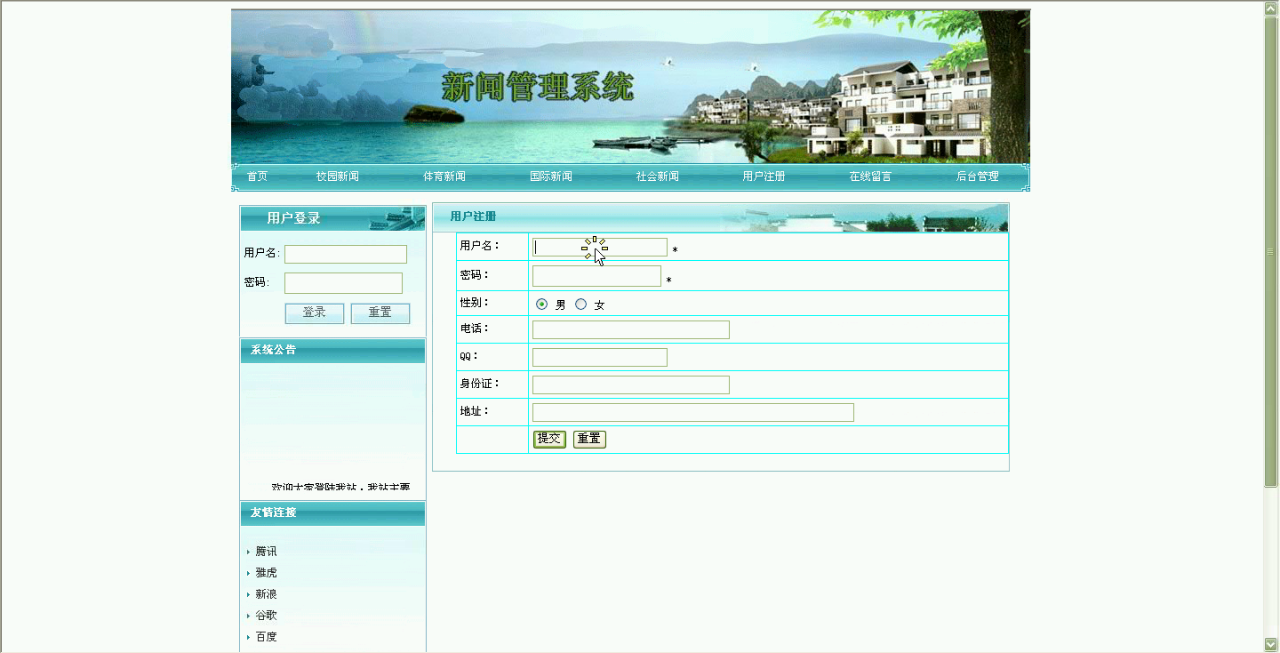1280x653 pixels.
Task: Open the 腾讯 friendly link
Action: (266, 551)
